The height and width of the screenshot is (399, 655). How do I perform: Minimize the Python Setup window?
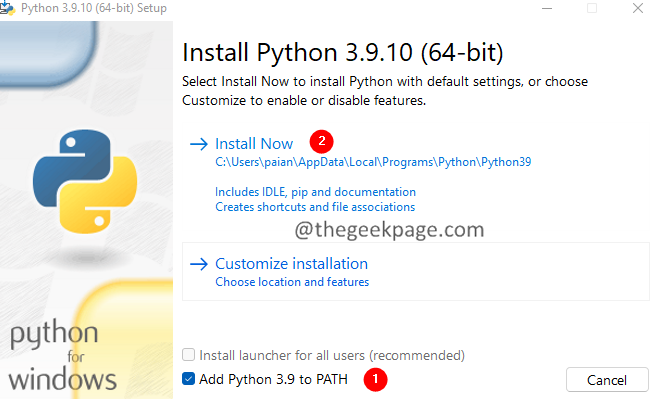tap(547, 8)
